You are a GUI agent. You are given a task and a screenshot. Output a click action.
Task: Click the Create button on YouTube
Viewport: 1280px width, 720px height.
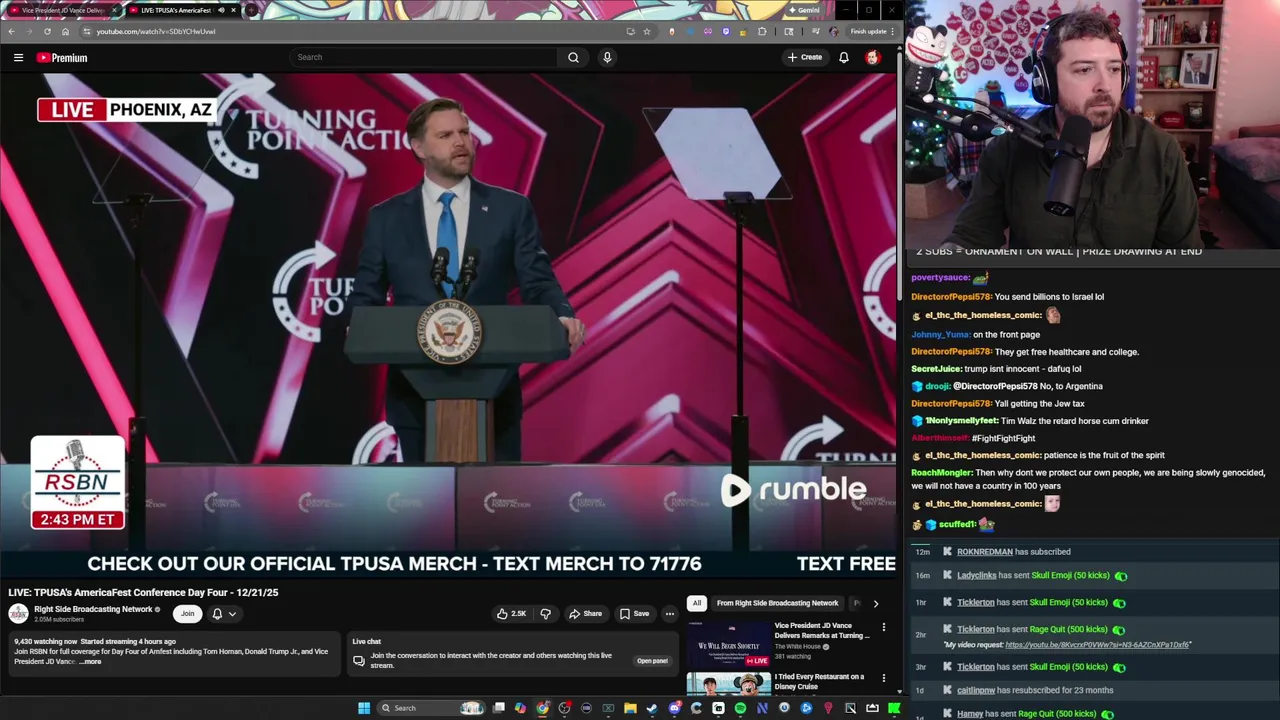click(x=804, y=58)
